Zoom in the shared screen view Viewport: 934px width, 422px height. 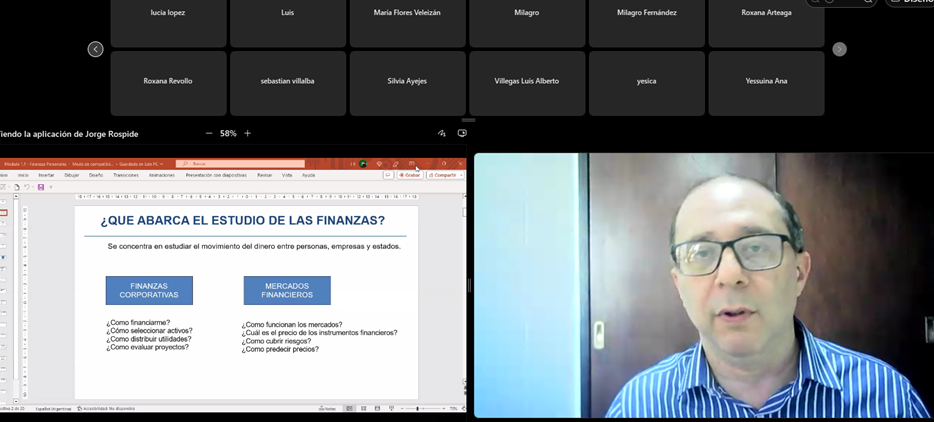click(x=247, y=134)
